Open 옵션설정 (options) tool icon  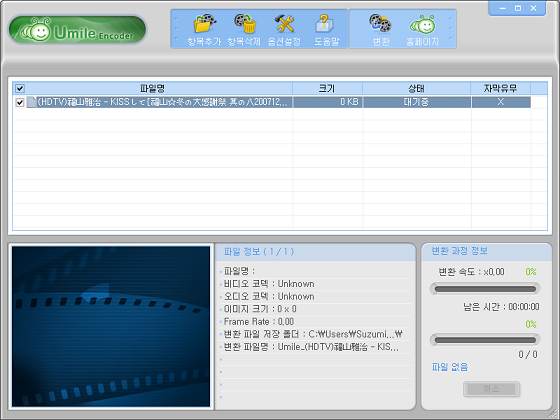pos(284,30)
